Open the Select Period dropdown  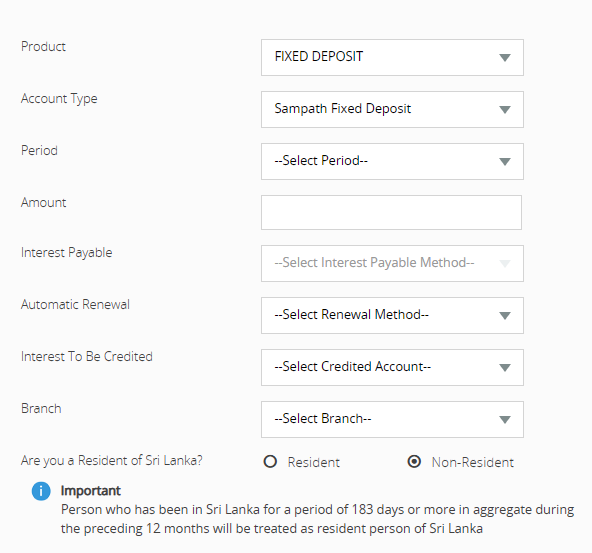[x=392, y=162]
